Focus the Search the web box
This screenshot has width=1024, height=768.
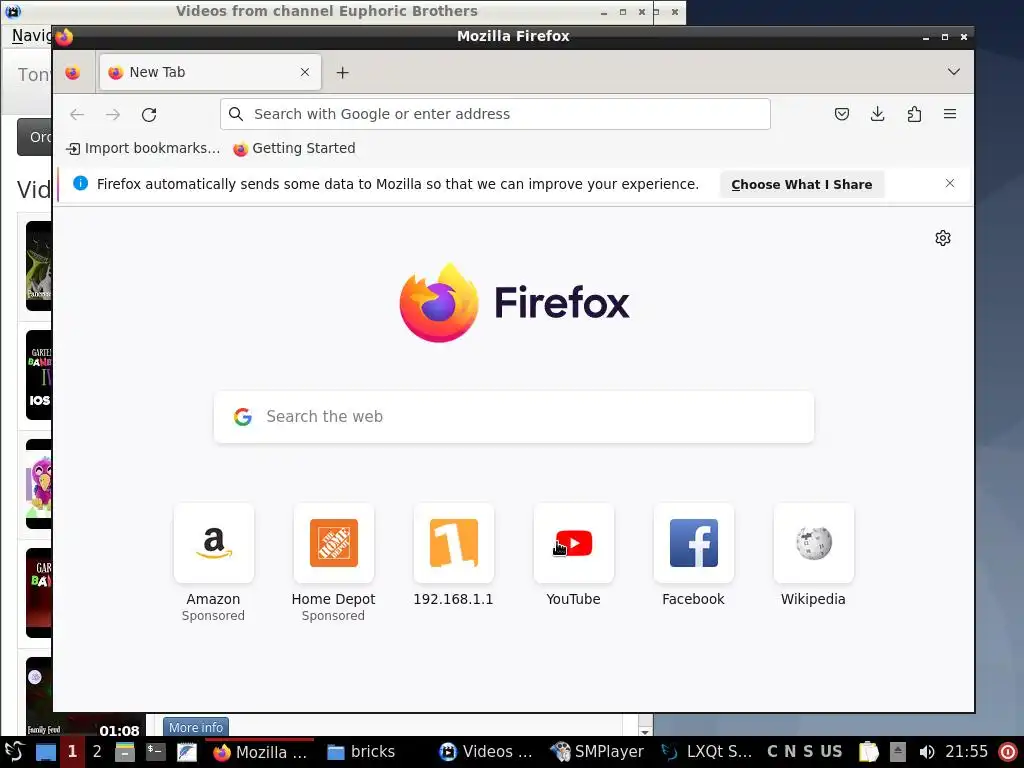pos(514,417)
